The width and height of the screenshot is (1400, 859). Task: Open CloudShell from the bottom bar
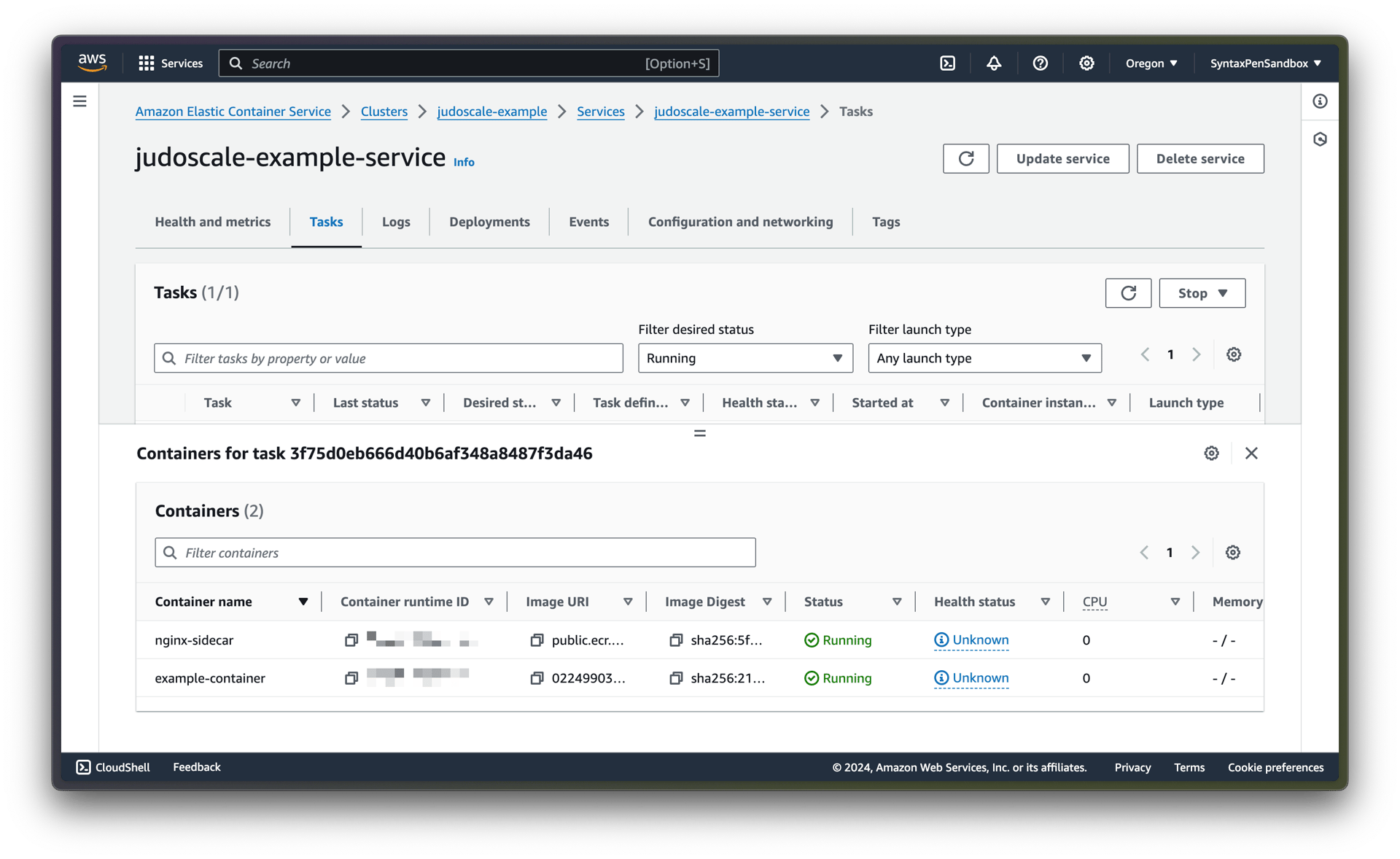click(x=112, y=766)
